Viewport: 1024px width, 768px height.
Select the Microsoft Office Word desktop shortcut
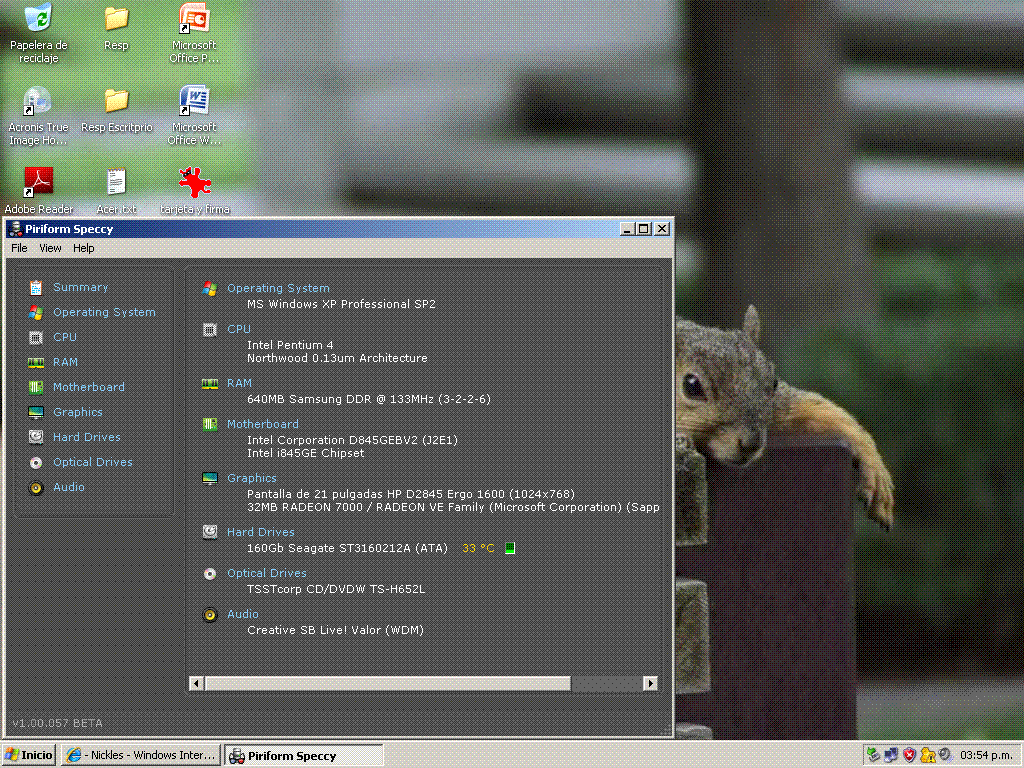point(194,116)
